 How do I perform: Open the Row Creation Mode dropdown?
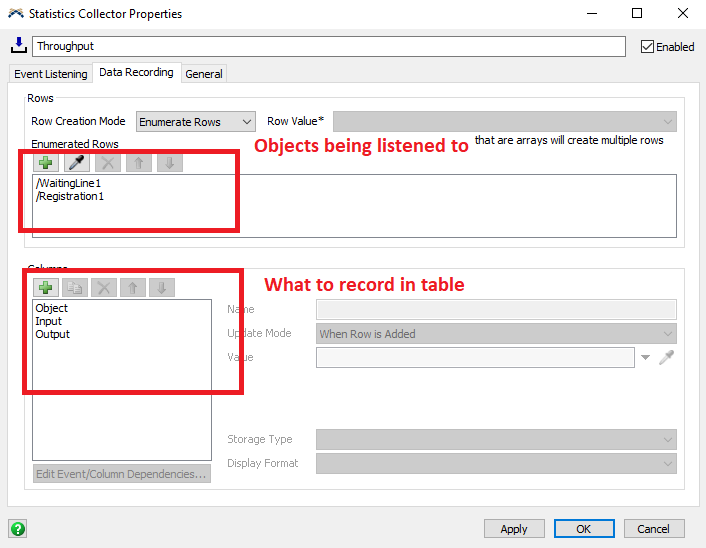[196, 122]
